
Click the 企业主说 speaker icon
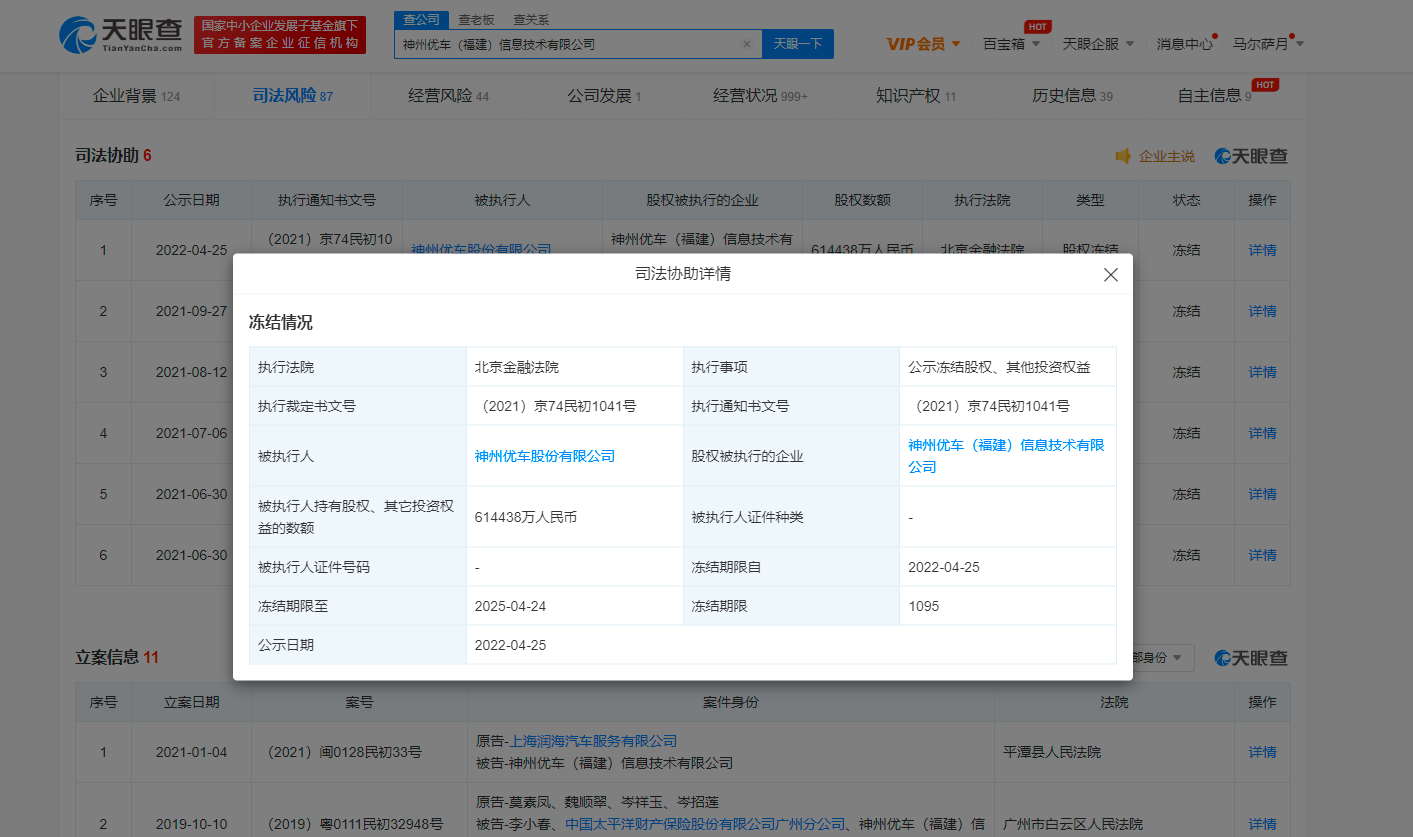1123,156
